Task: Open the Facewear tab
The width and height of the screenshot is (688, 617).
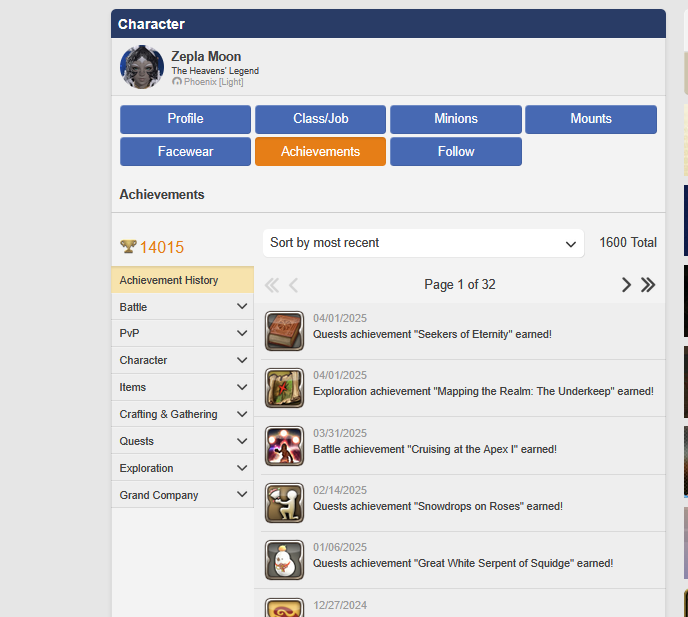Action: coord(185,151)
